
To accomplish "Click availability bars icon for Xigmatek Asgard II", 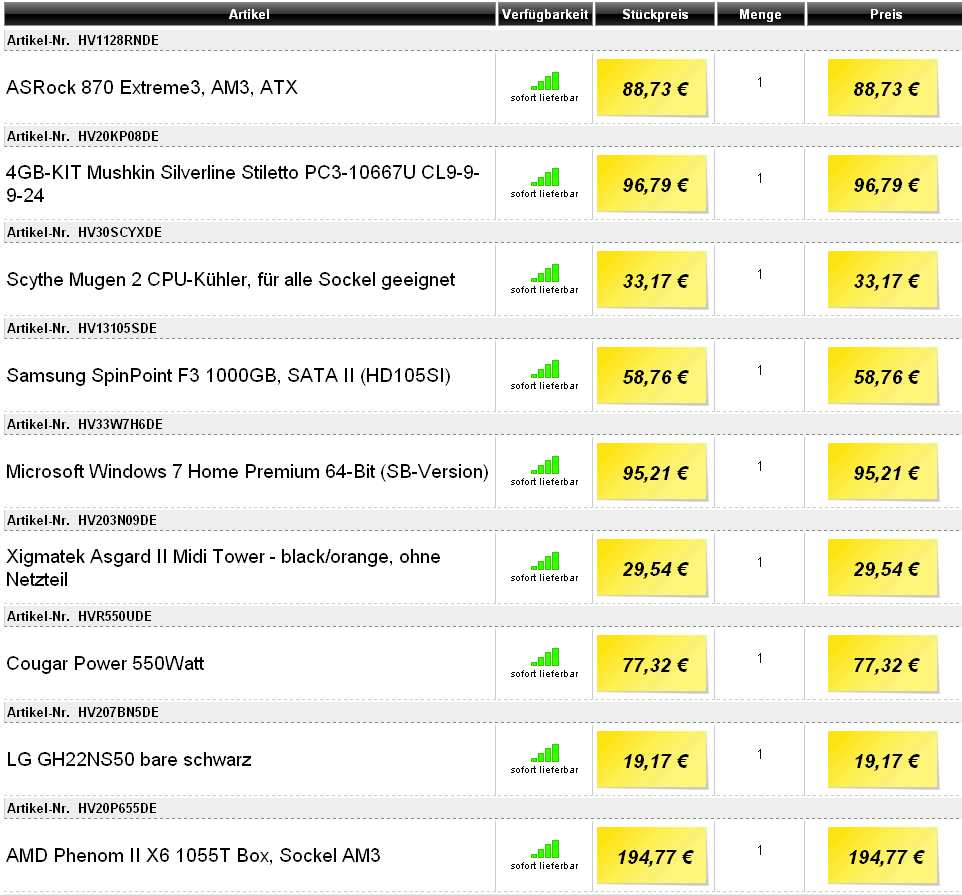I will [545, 561].
